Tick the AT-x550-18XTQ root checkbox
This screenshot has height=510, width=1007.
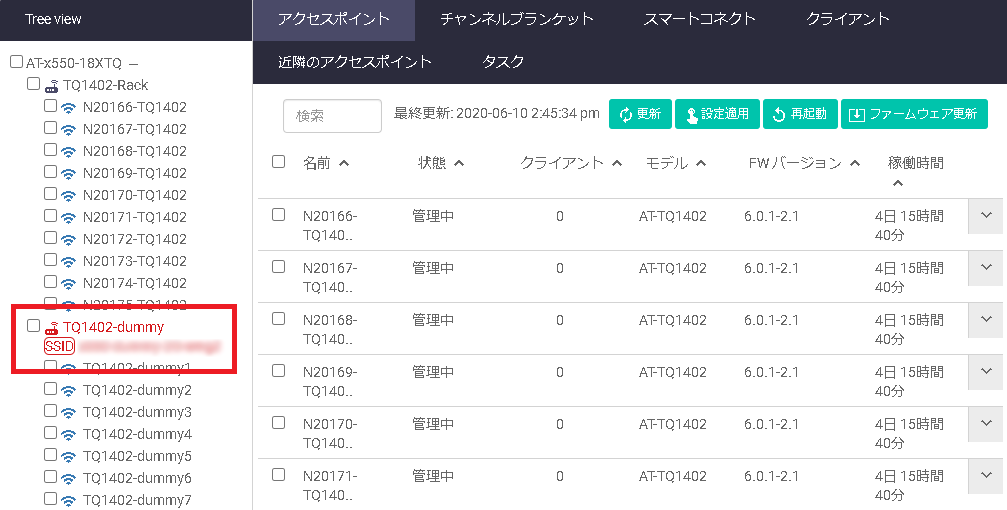16,62
